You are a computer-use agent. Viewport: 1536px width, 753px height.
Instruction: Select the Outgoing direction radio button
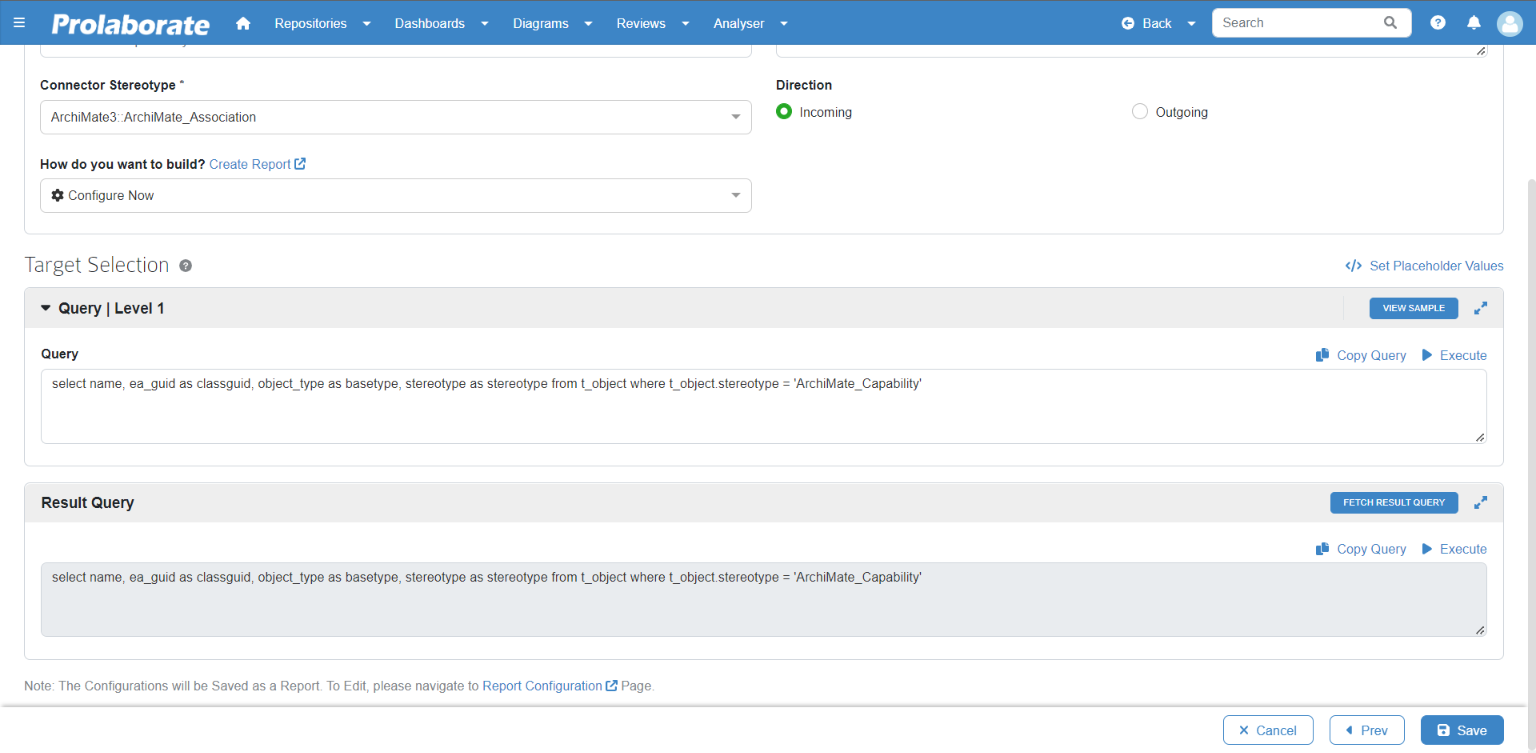[x=1139, y=111]
